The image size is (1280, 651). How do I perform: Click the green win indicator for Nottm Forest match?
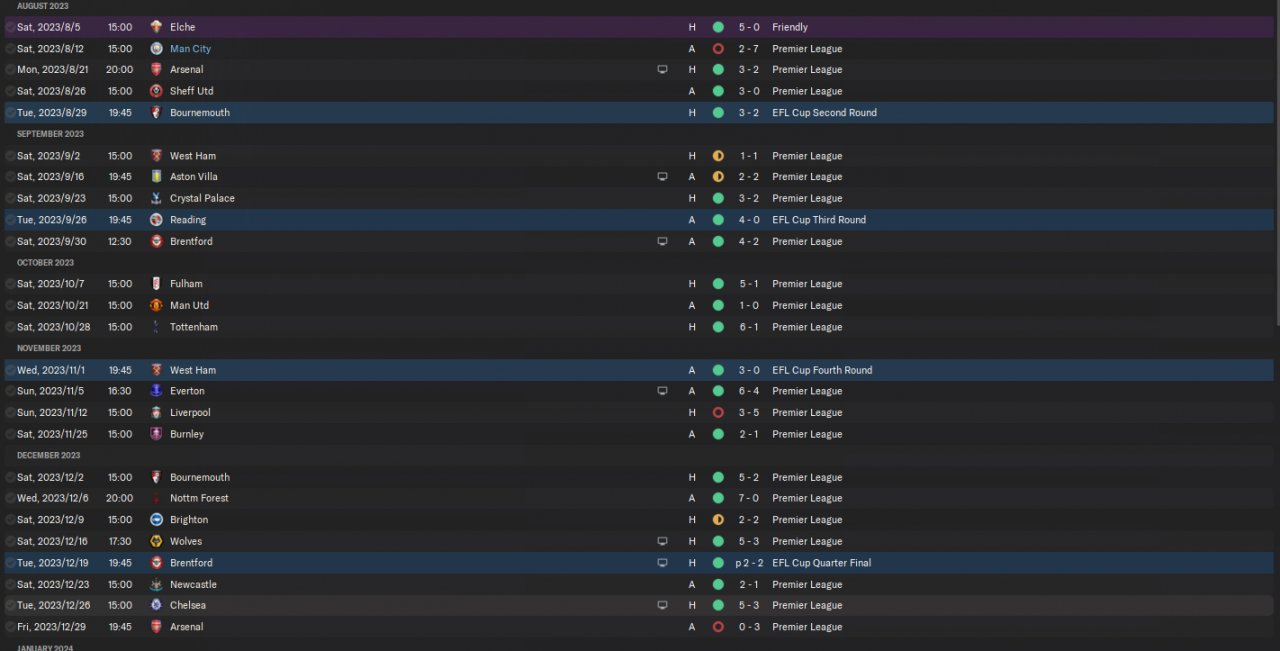[x=718, y=498]
